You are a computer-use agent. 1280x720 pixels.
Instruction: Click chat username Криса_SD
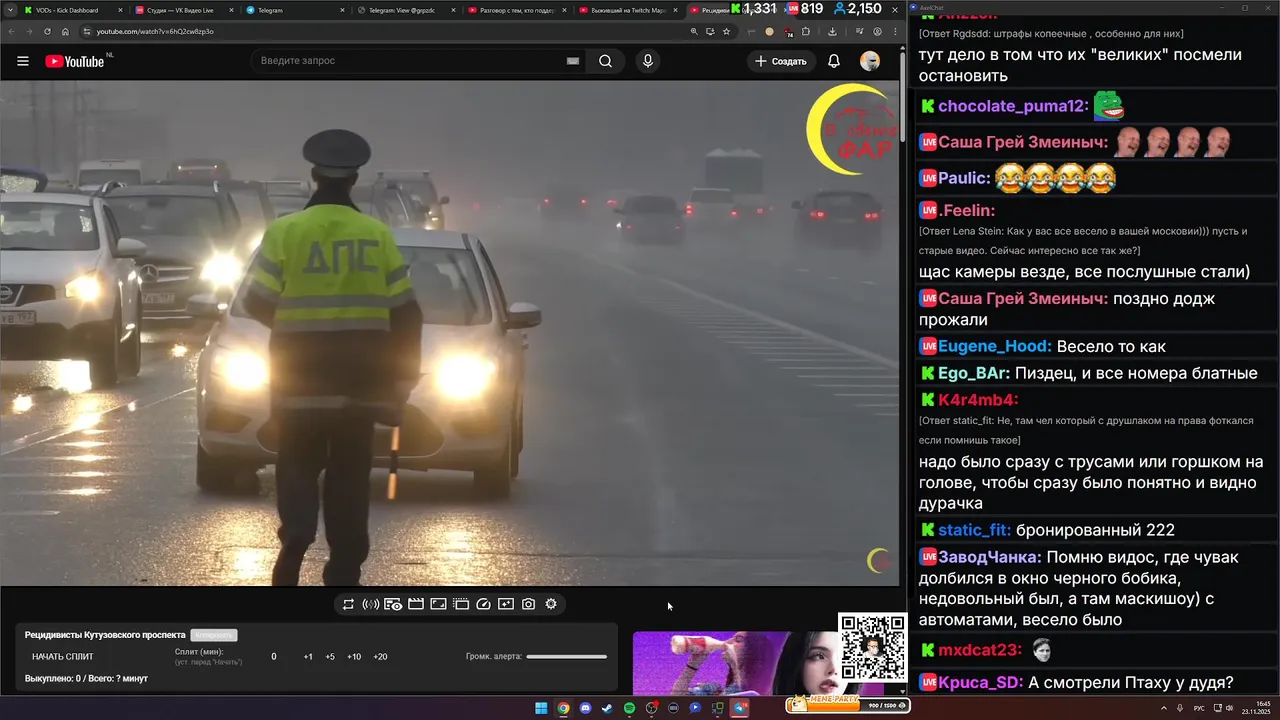(980, 683)
